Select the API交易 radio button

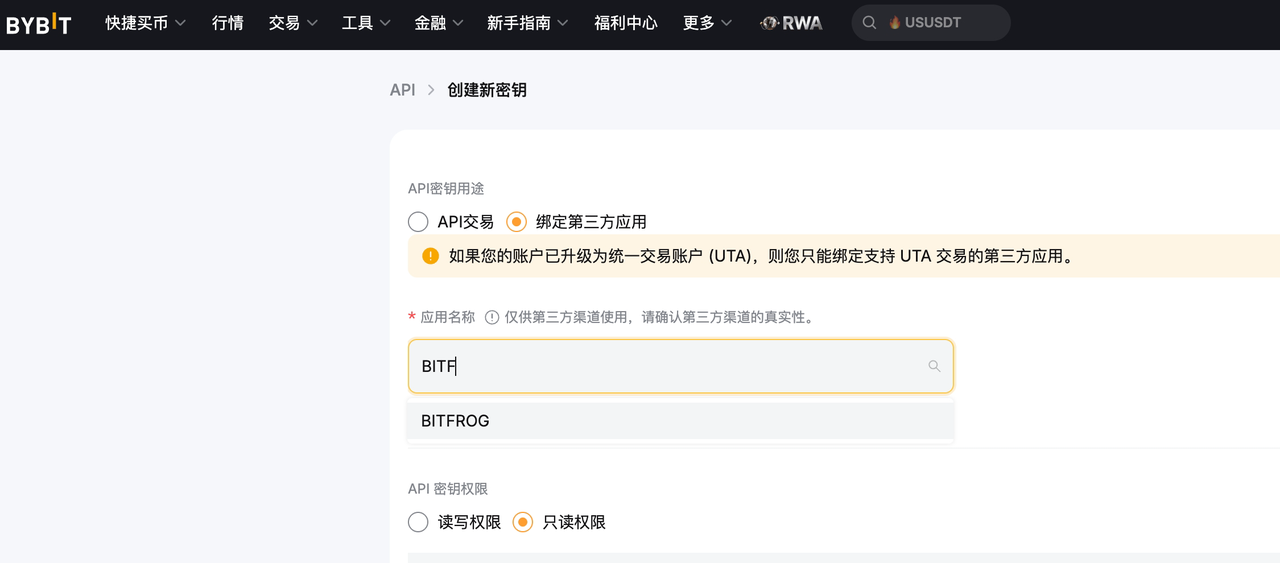click(418, 221)
